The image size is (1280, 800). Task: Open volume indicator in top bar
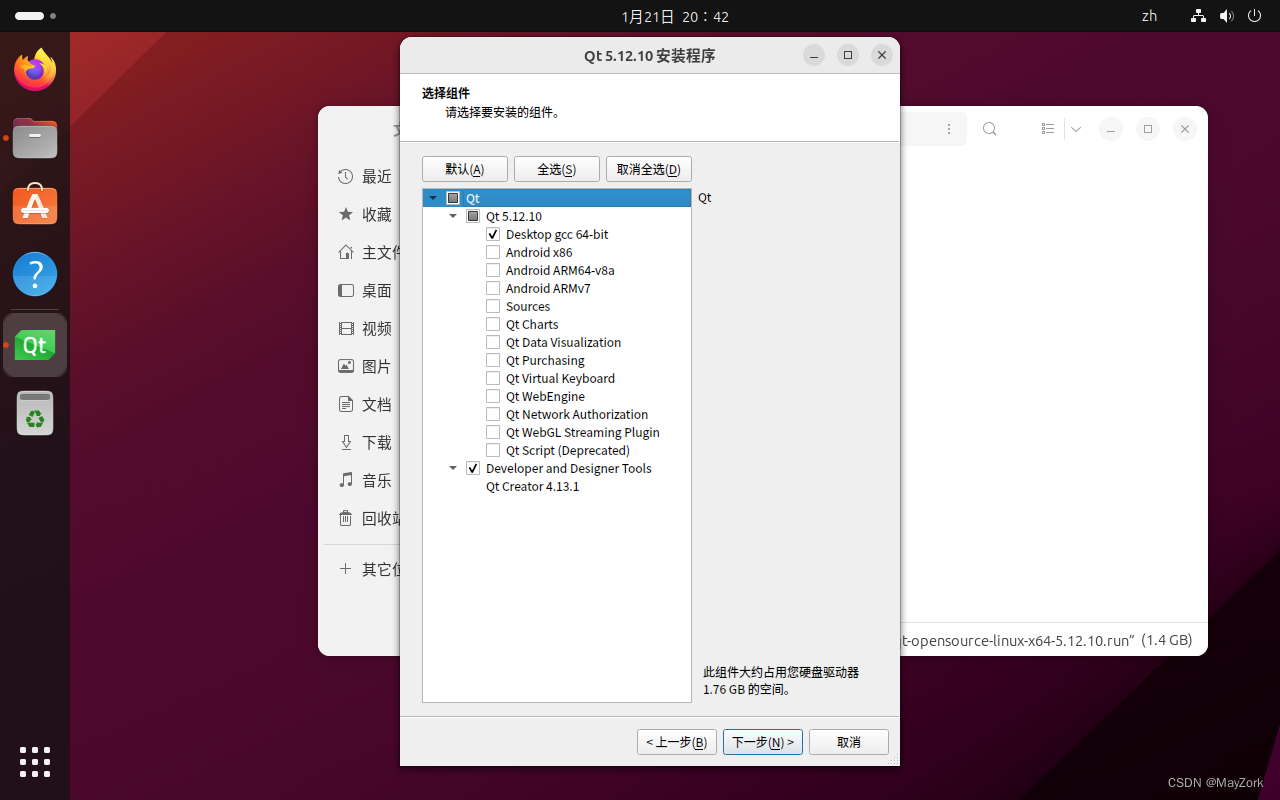[1227, 16]
